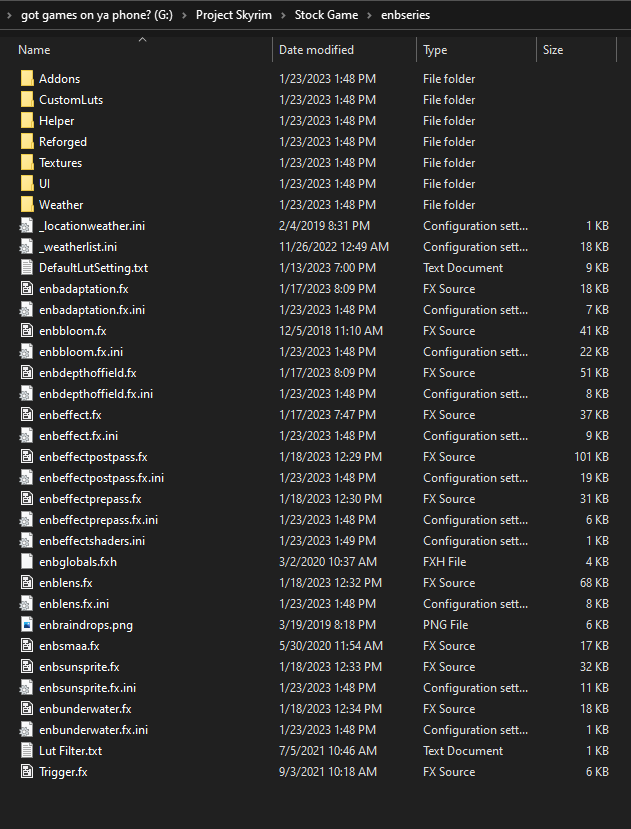This screenshot has height=829, width=631.
Task: Click the enbraindrops.png image icon
Action: (x=26, y=624)
